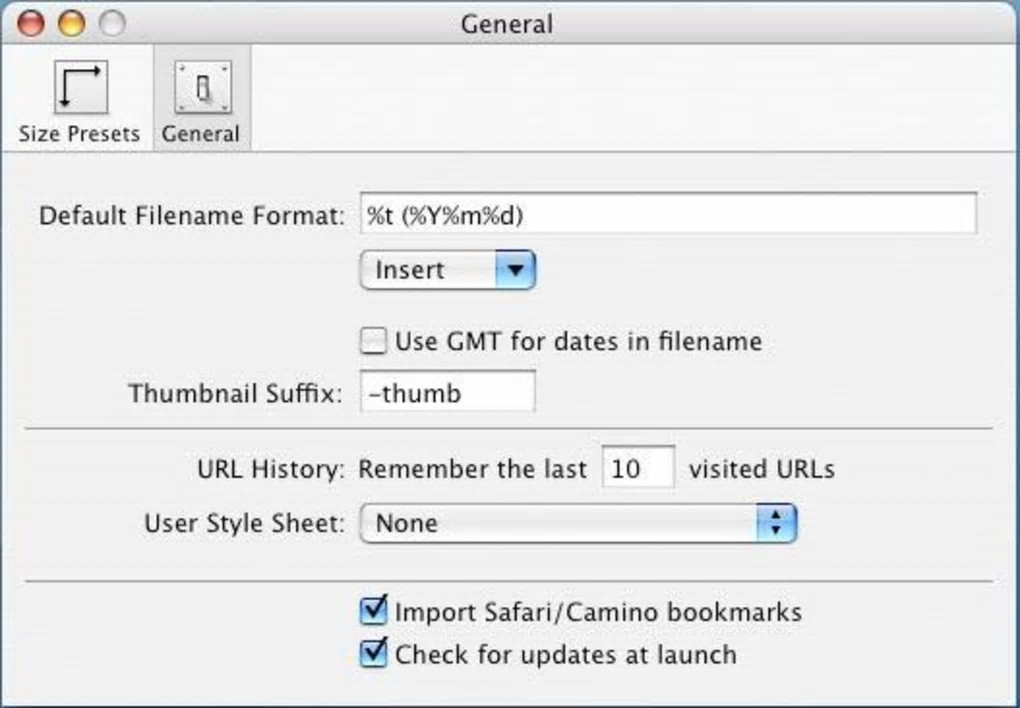Click the User Style Sheet stepper arrows
This screenshot has height=708, width=1020.
pos(776,523)
